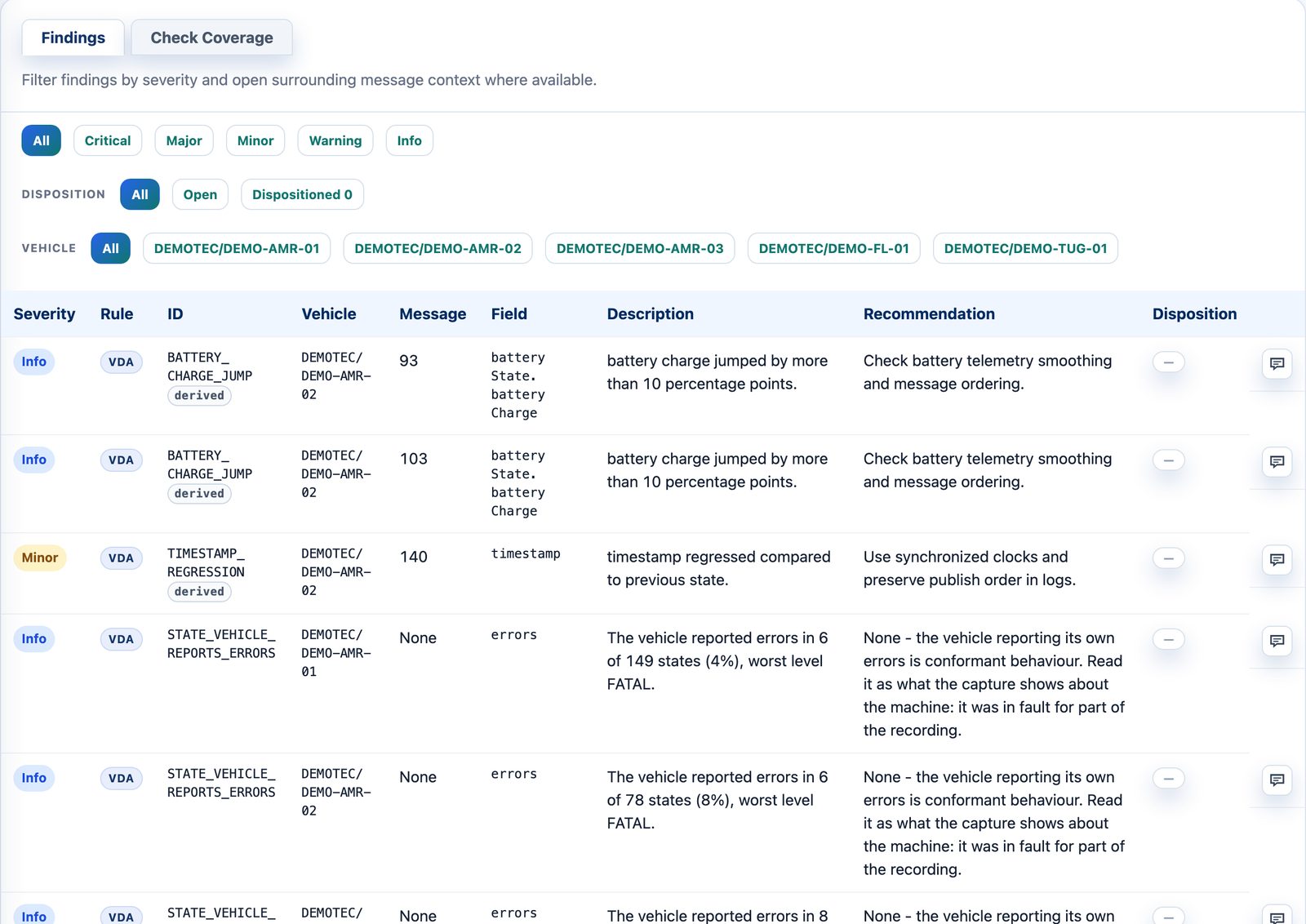Show only Open dispositions
Screen dimensions: 1306x924
pyautogui.click(x=200, y=194)
